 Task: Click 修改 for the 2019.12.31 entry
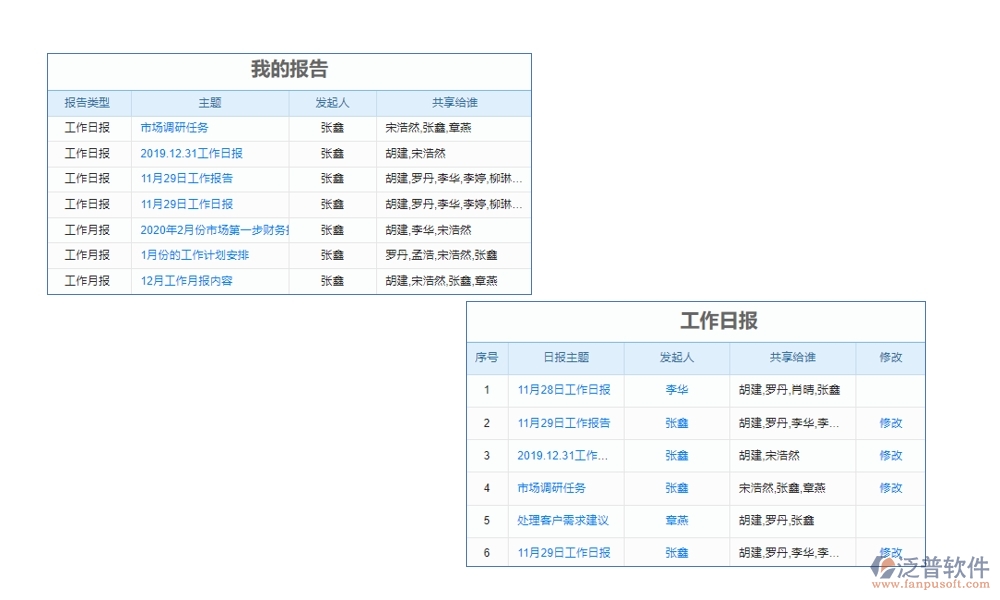(890, 456)
